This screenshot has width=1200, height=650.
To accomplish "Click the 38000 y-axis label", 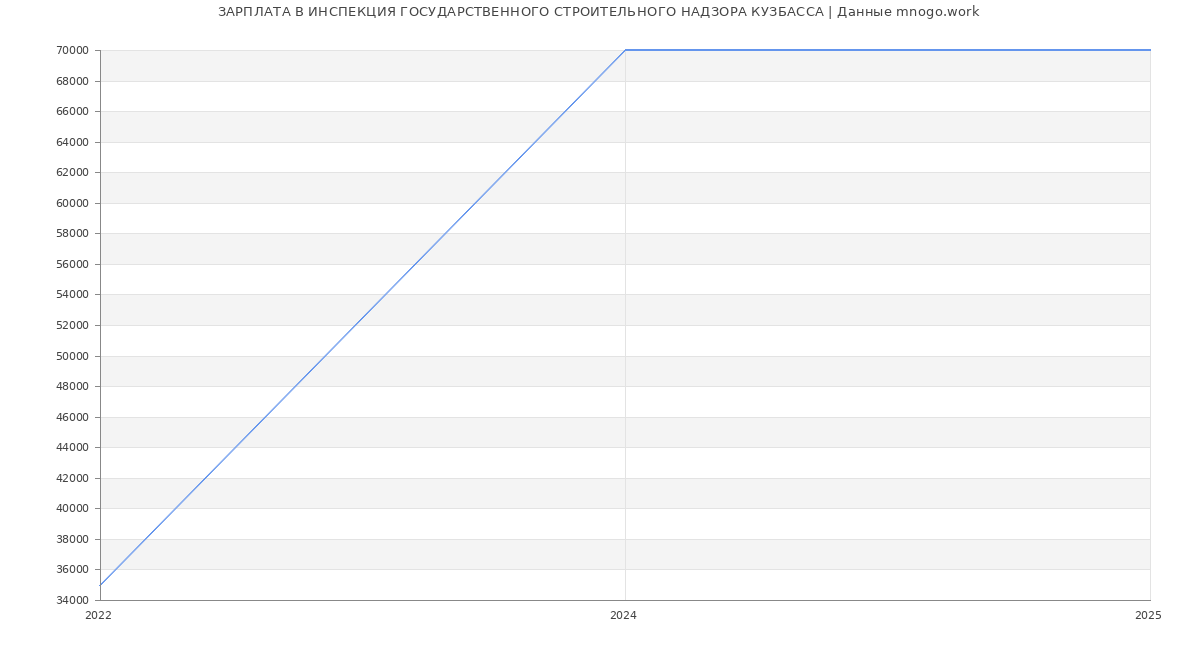I will (72, 539).
